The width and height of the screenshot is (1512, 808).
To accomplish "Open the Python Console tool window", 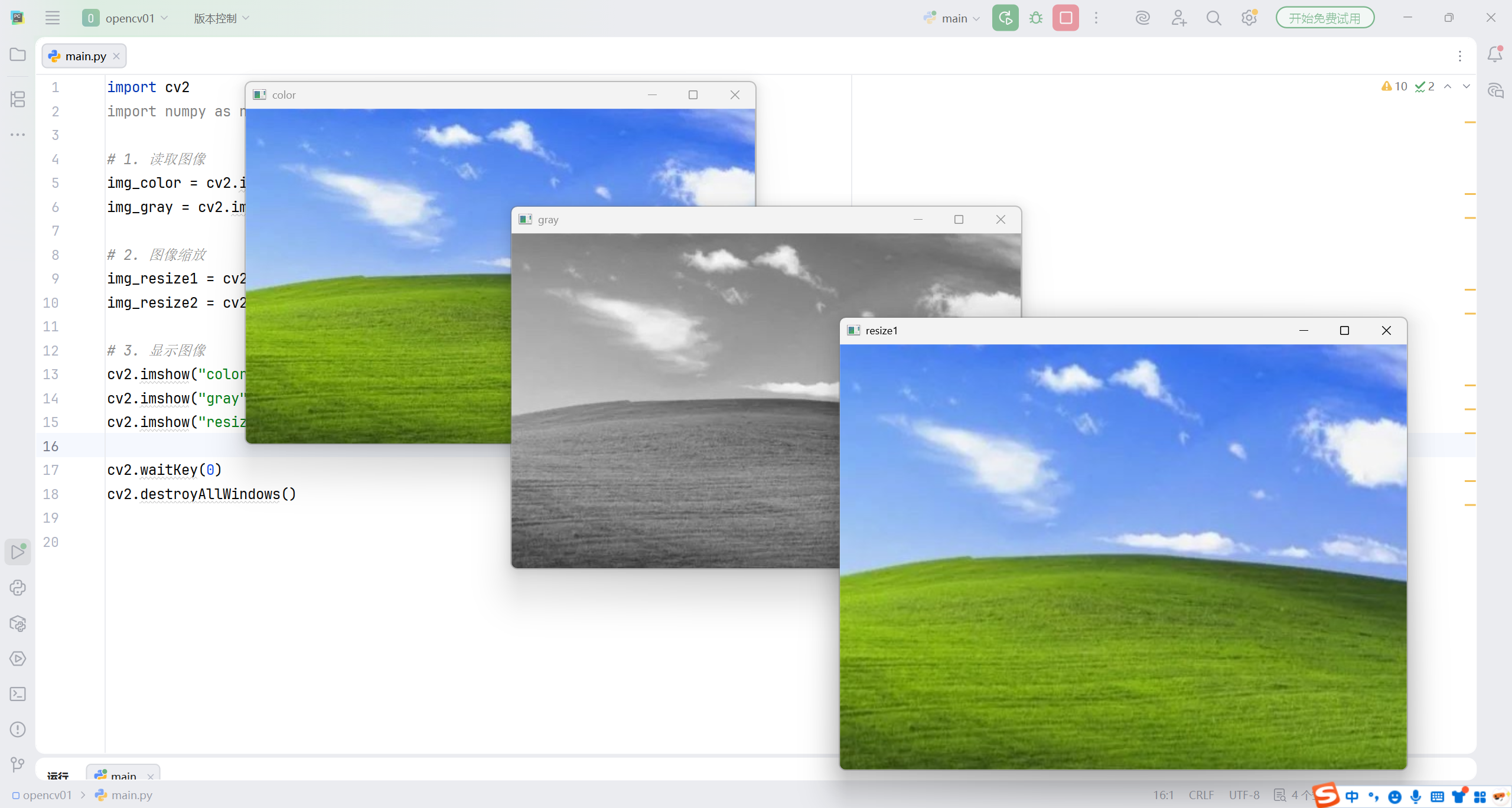I will coord(18,588).
